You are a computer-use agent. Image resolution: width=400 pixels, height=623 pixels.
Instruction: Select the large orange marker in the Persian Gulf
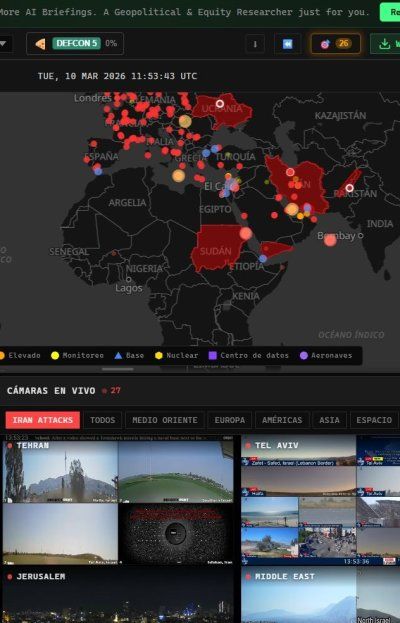pos(292,209)
